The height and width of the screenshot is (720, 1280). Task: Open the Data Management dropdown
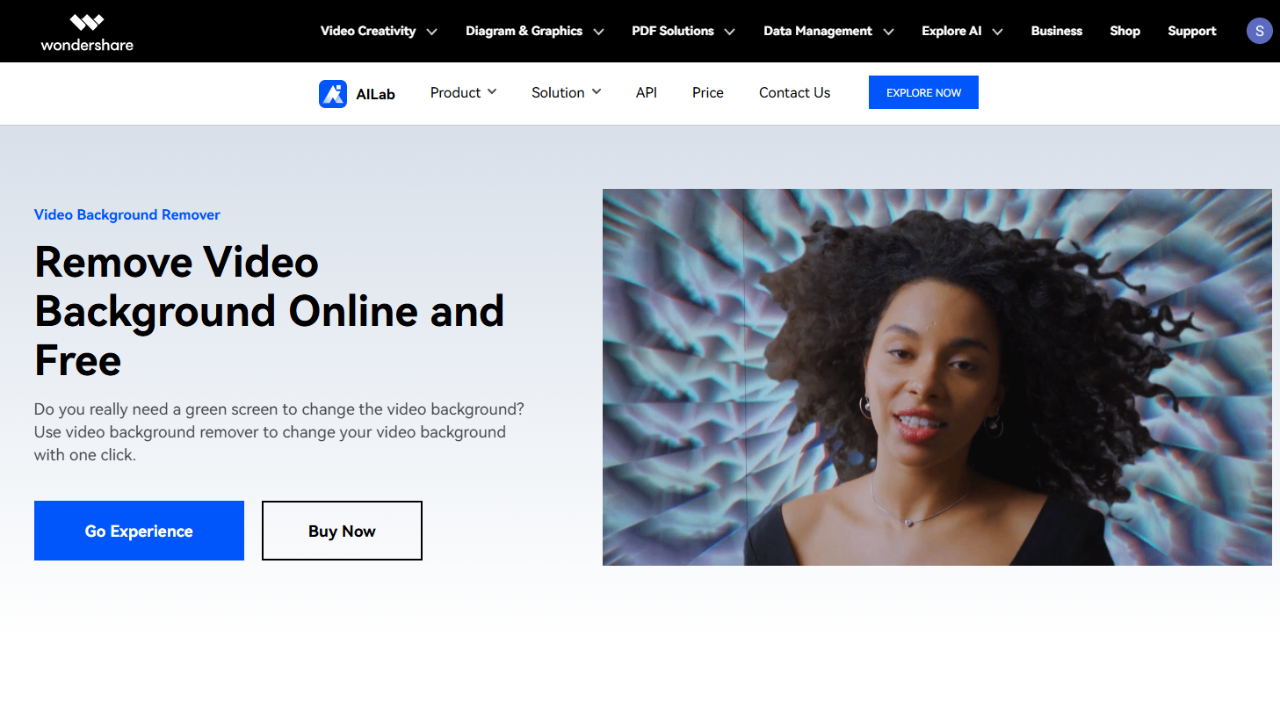(x=827, y=31)
